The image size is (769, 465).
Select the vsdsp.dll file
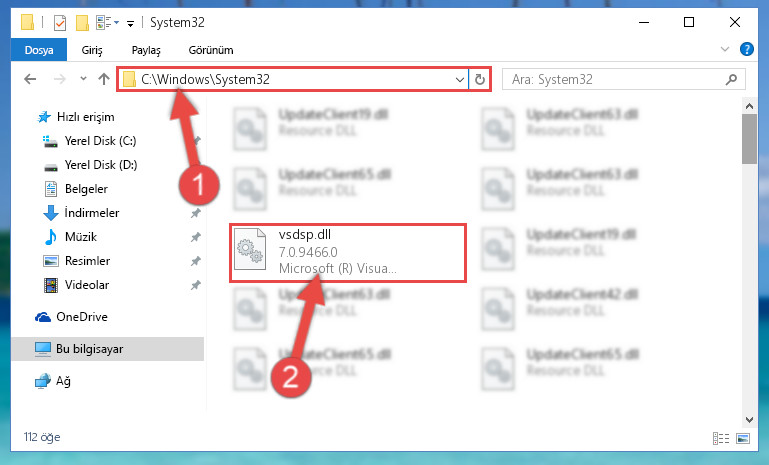click(348, 253)
